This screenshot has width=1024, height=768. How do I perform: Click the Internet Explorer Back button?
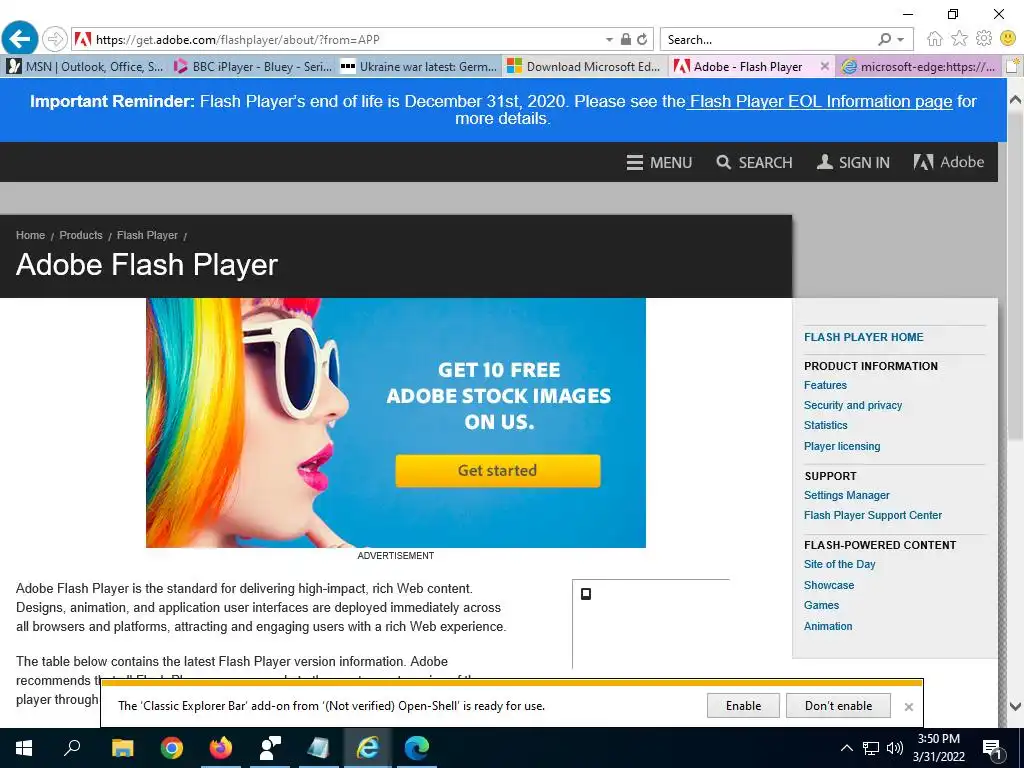[20, 39]
